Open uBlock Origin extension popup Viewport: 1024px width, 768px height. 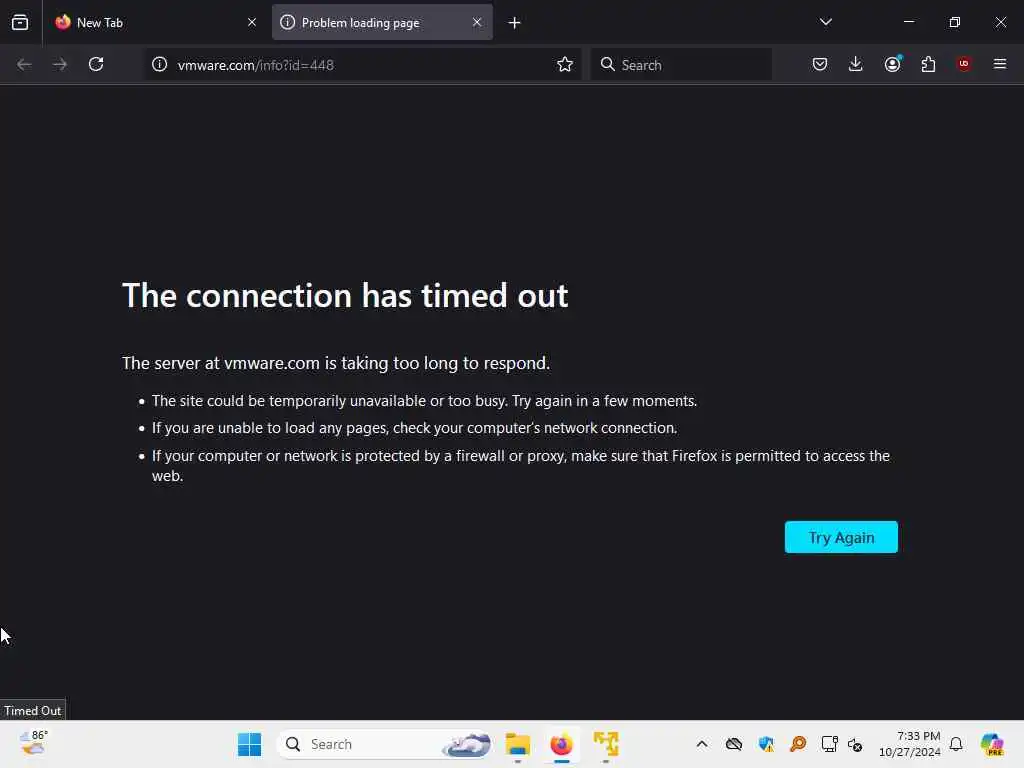(x=964, y=64)
